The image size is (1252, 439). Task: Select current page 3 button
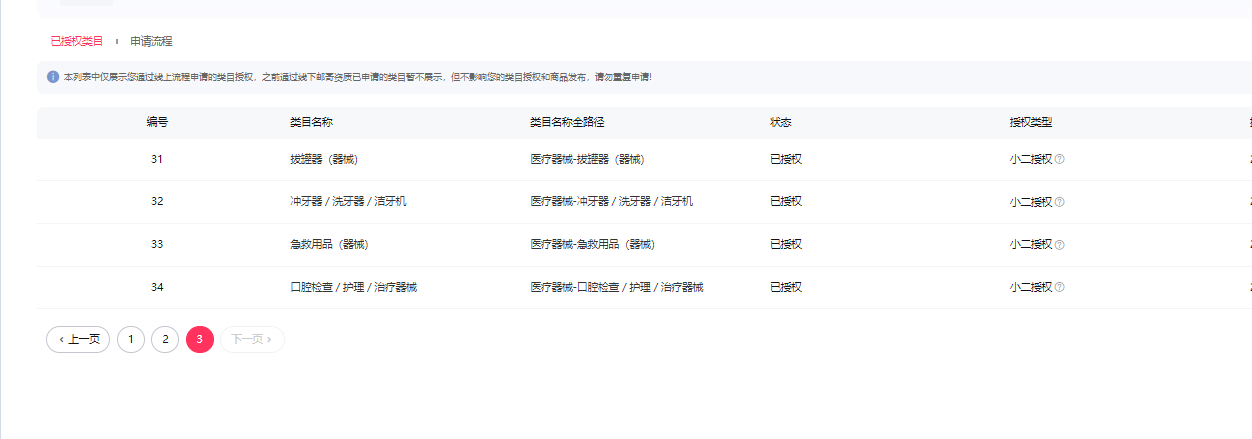coord(200,340)
